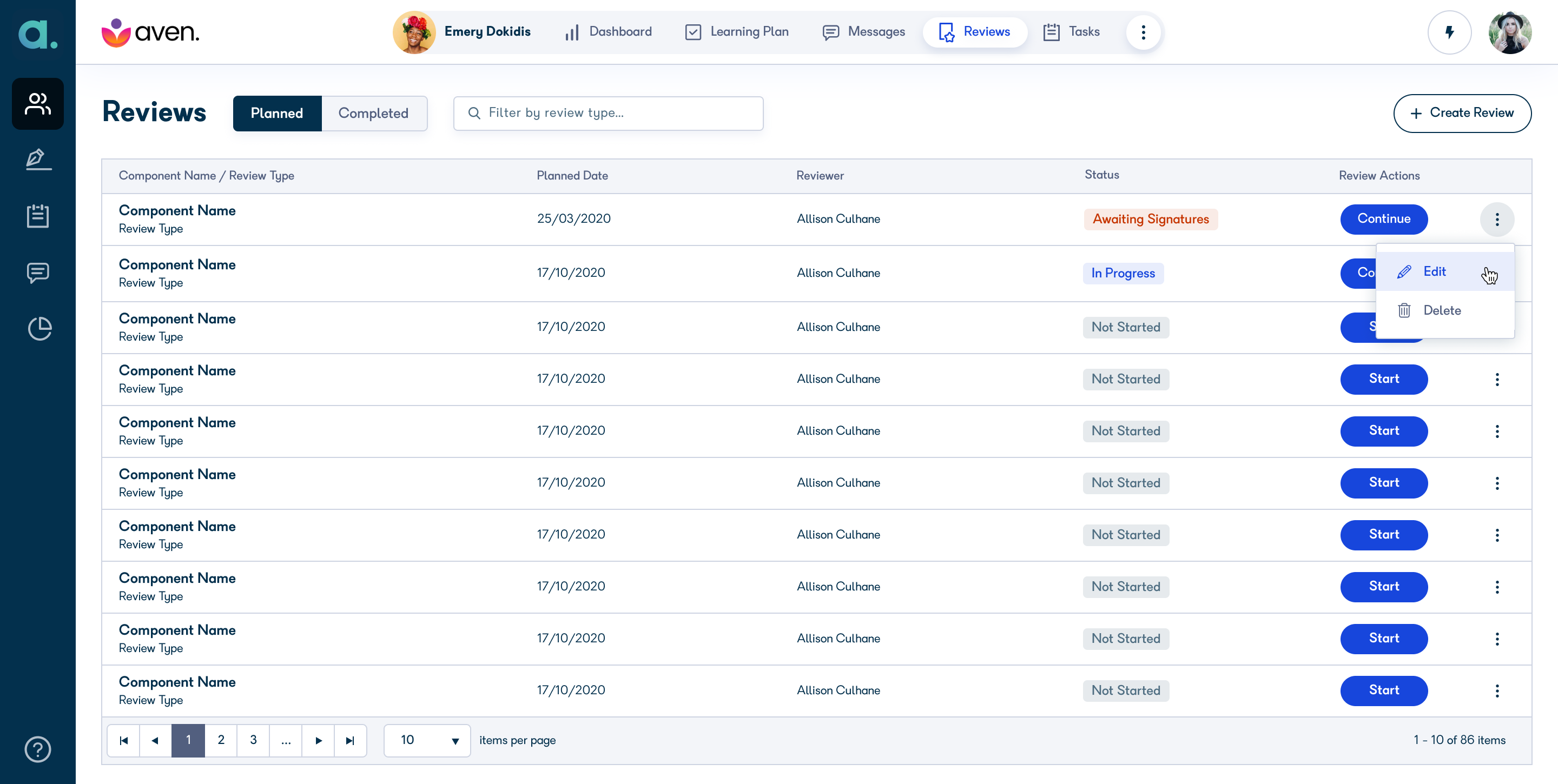Open the chat messages sidebar icon
1558x784 pixels.
[x=37, y=273]
